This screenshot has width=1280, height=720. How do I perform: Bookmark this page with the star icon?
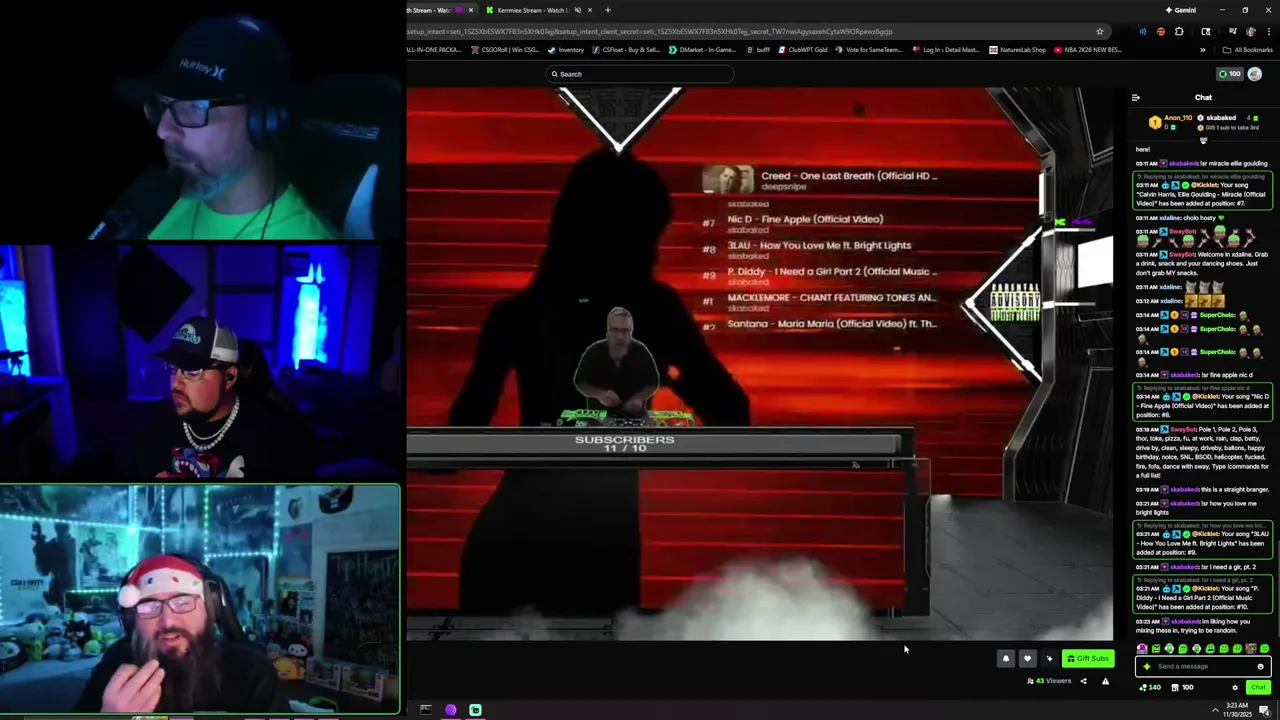coord(1100,31)
